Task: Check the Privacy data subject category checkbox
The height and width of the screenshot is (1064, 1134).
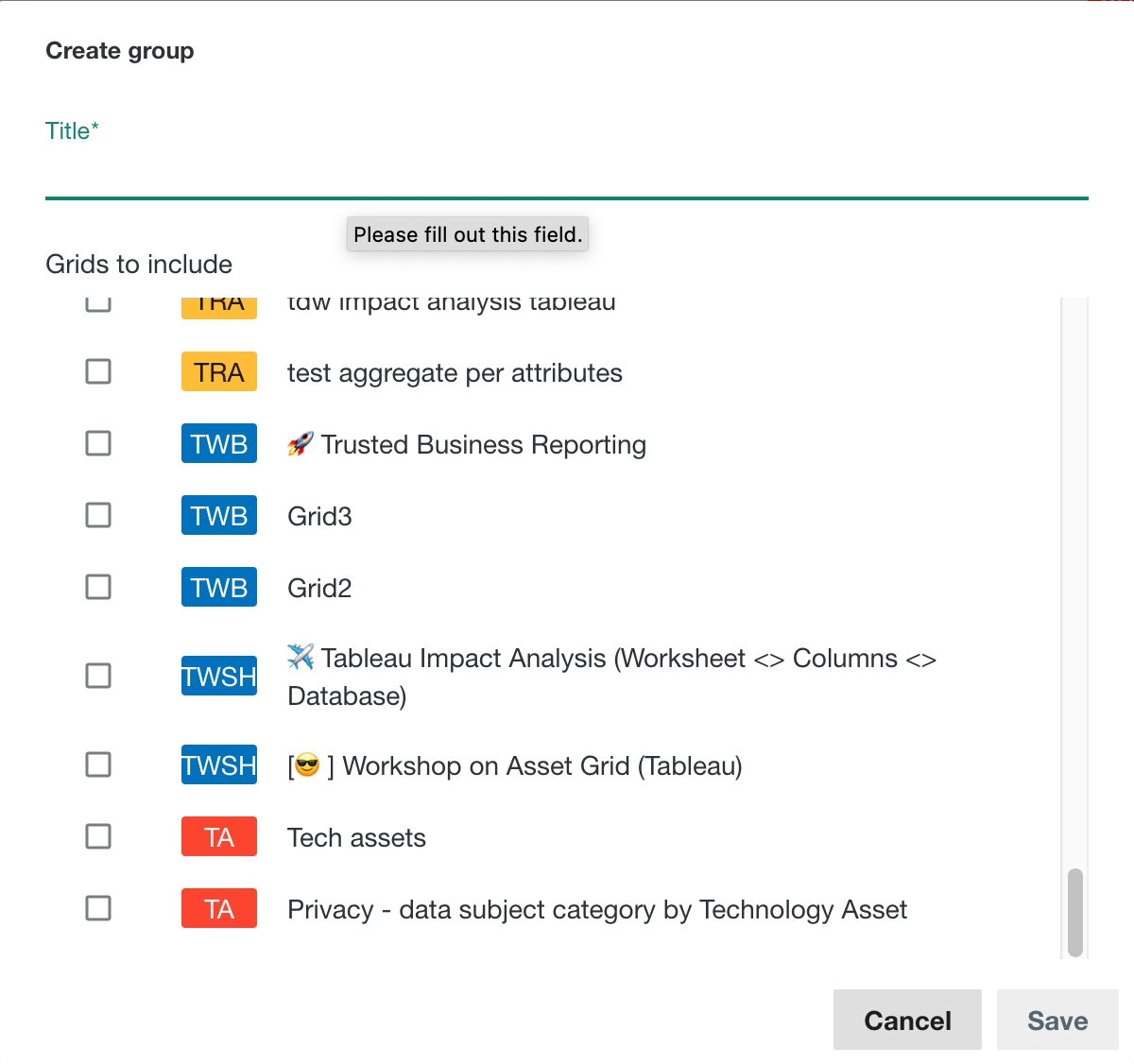Action: (97, 908)
